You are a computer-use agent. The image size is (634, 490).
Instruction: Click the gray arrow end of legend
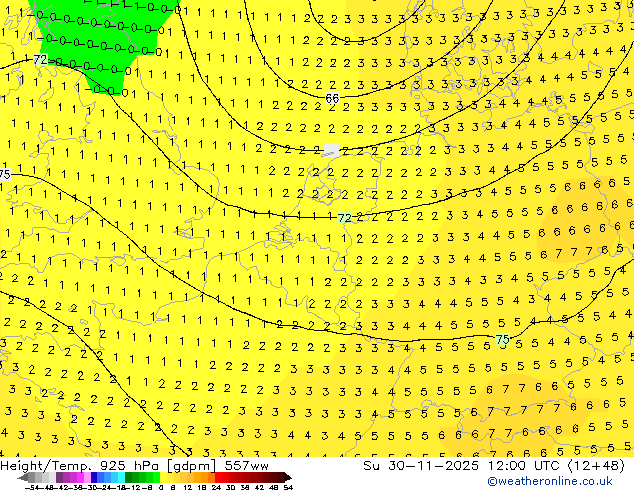pyautogui.click(x=23, y=477)
